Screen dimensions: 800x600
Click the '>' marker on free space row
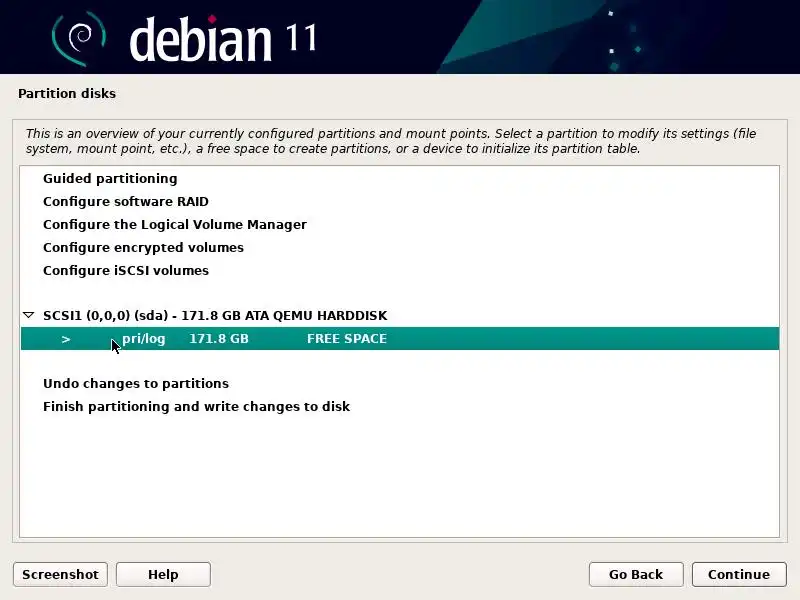coord(66,339)
